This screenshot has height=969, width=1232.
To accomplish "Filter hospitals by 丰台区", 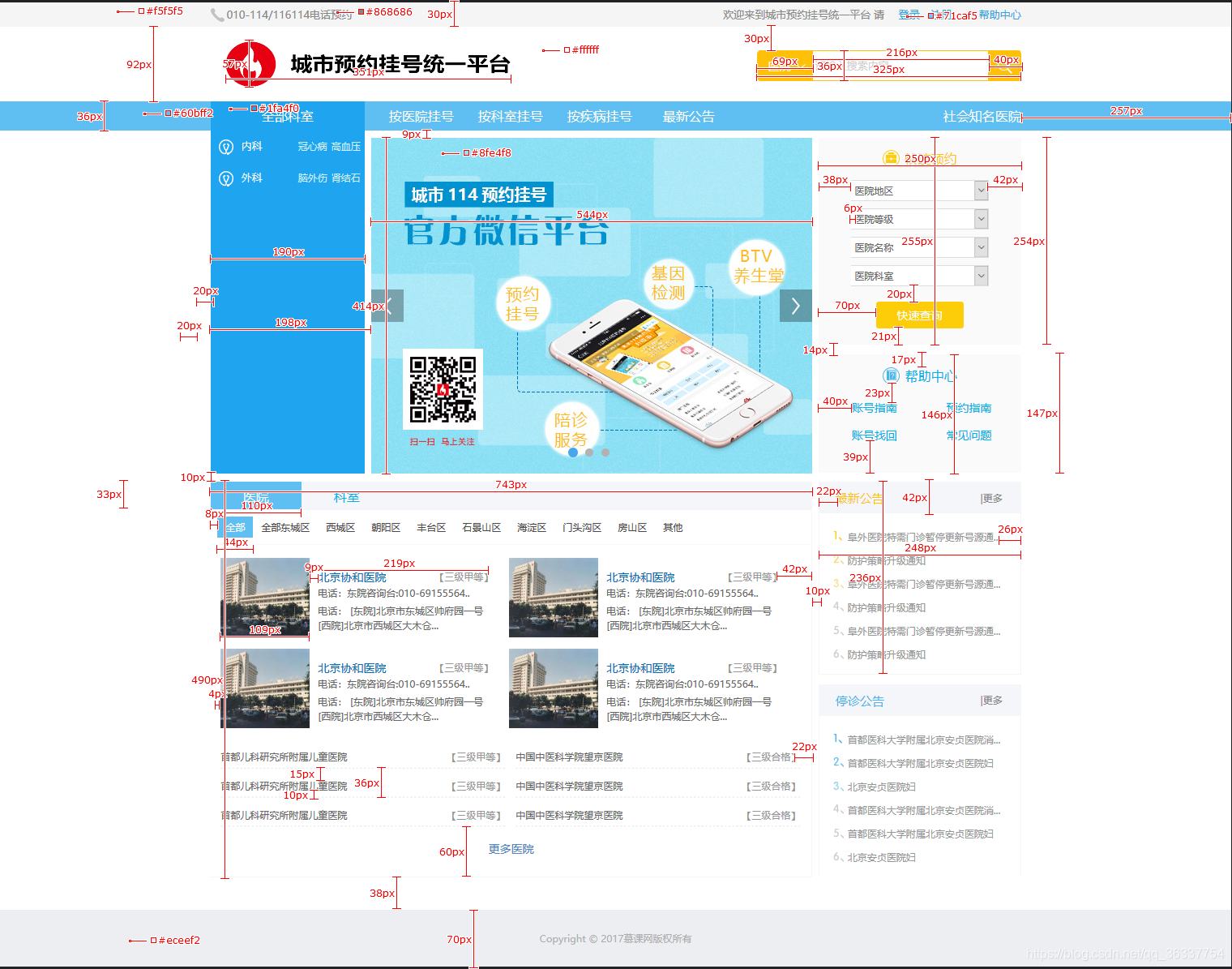I will click(x=431, y=527).
